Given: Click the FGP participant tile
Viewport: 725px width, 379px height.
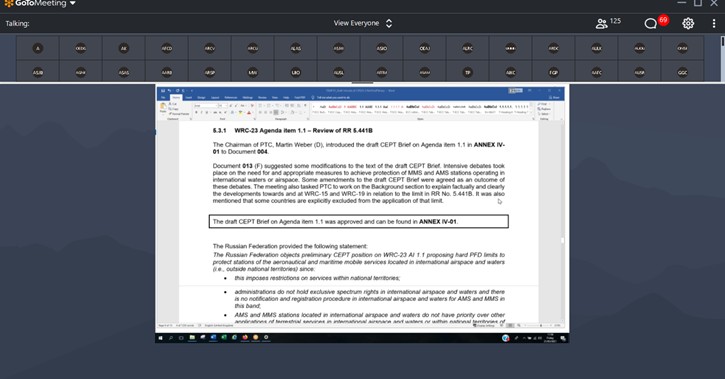Looking at the screenshot, I should pos(553,72).
